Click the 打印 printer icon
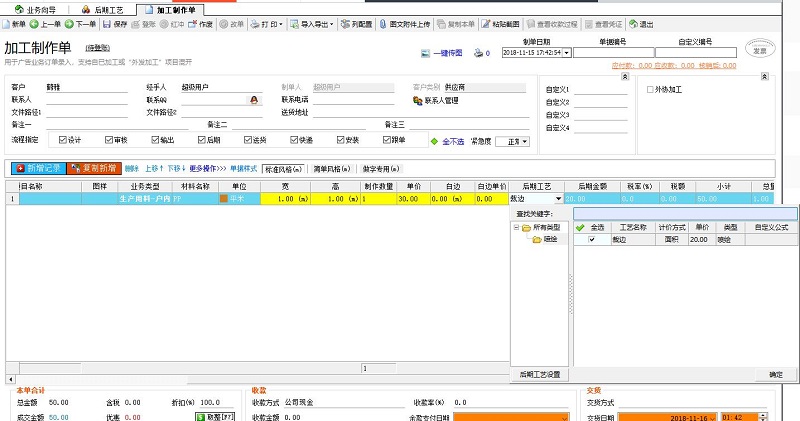This screenshot has height=421, width=800. [x=255, y=24]
